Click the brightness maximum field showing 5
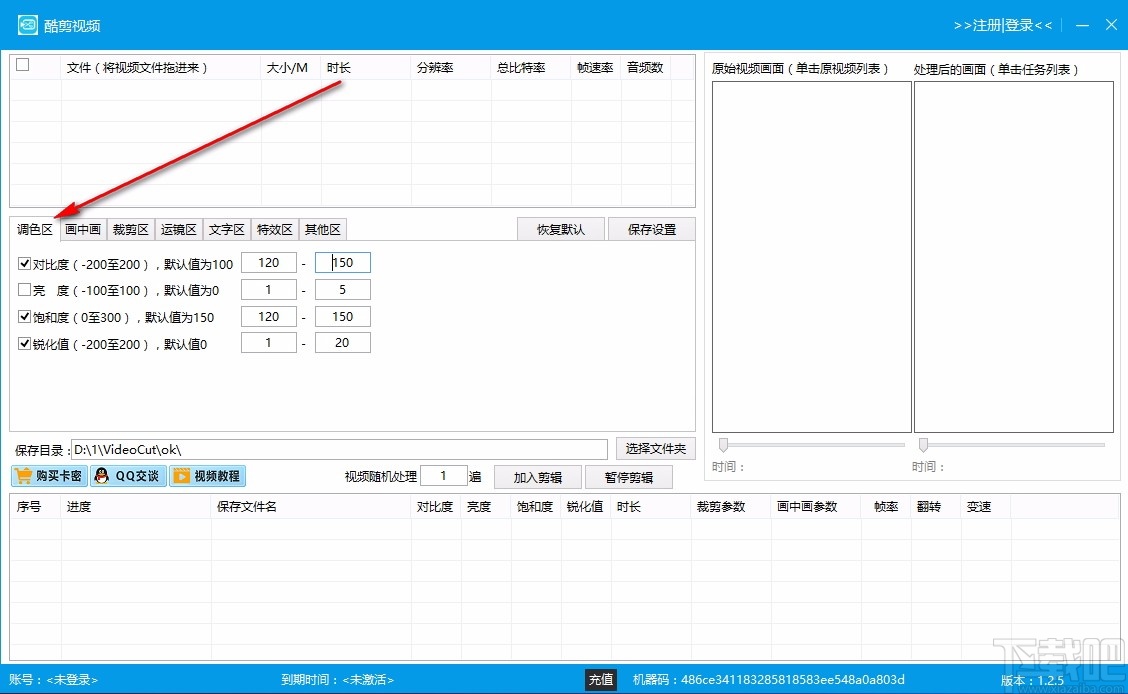 pyautogui.click(x=342, y=290)
